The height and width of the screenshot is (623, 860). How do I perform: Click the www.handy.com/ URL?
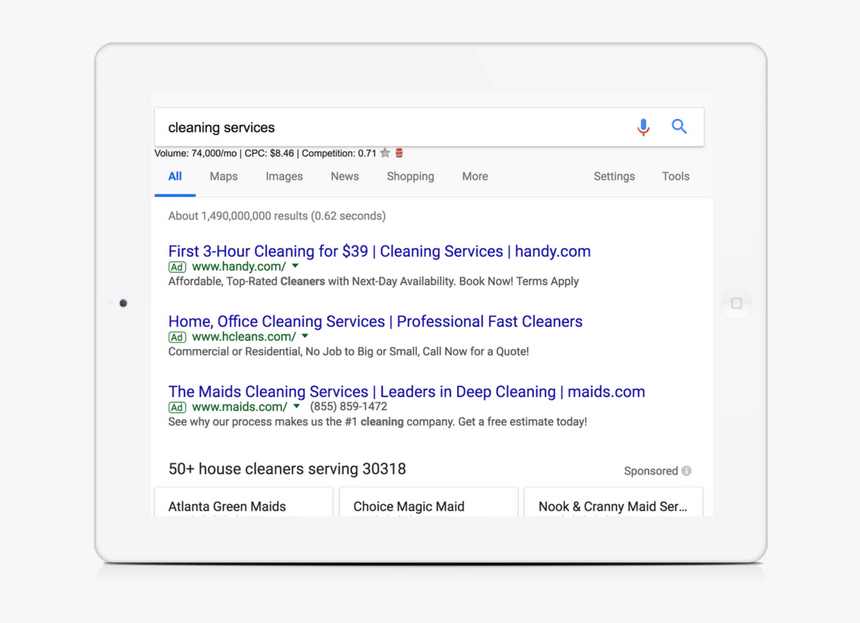(239, 267)
